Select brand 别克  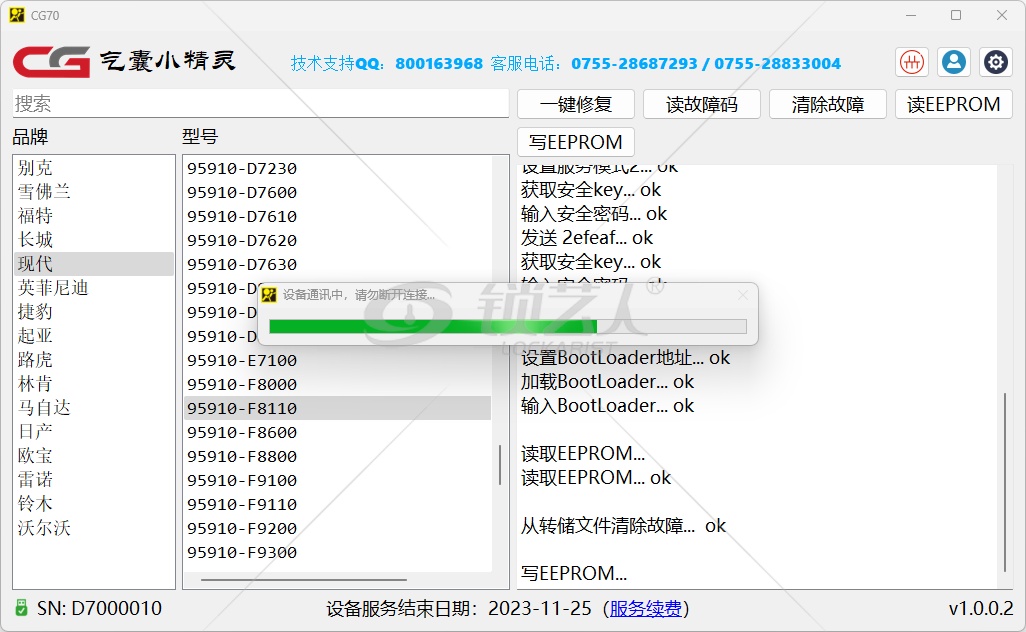(x=94, y=168)
